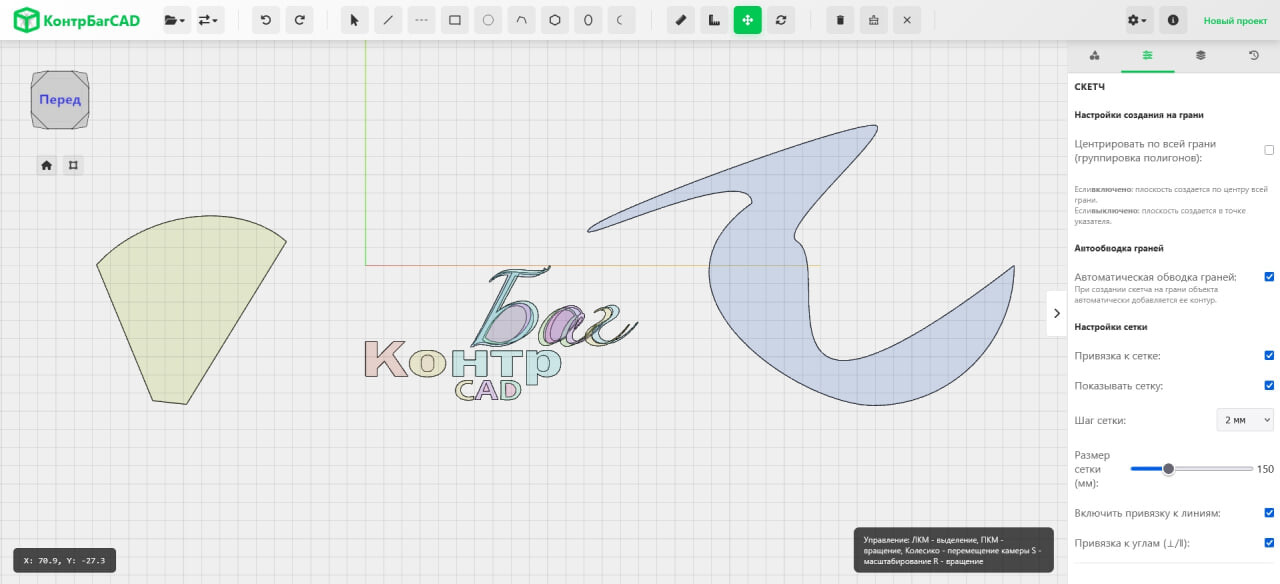Uncheck 'Привязка к сетке' checkbox
This screenshot has width=1280, height=584.
click(x=1269, y=356)
